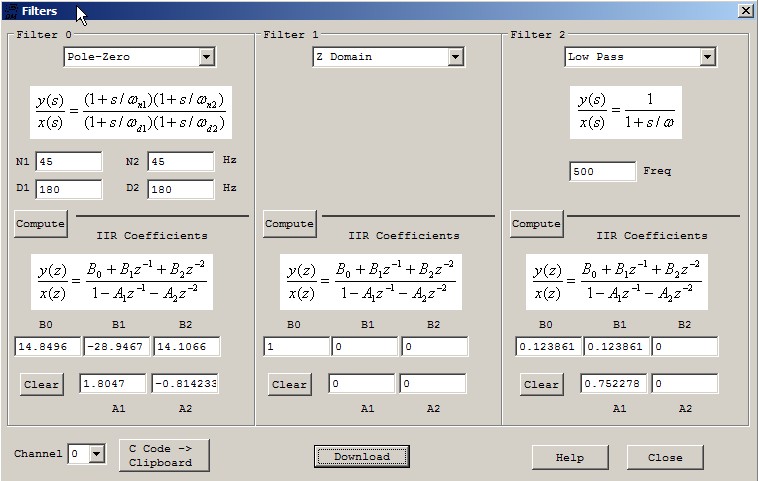This screenshot has width=758, height=481.
Task: Click the N1 frequency input field
Action: (x=68, y=161)
